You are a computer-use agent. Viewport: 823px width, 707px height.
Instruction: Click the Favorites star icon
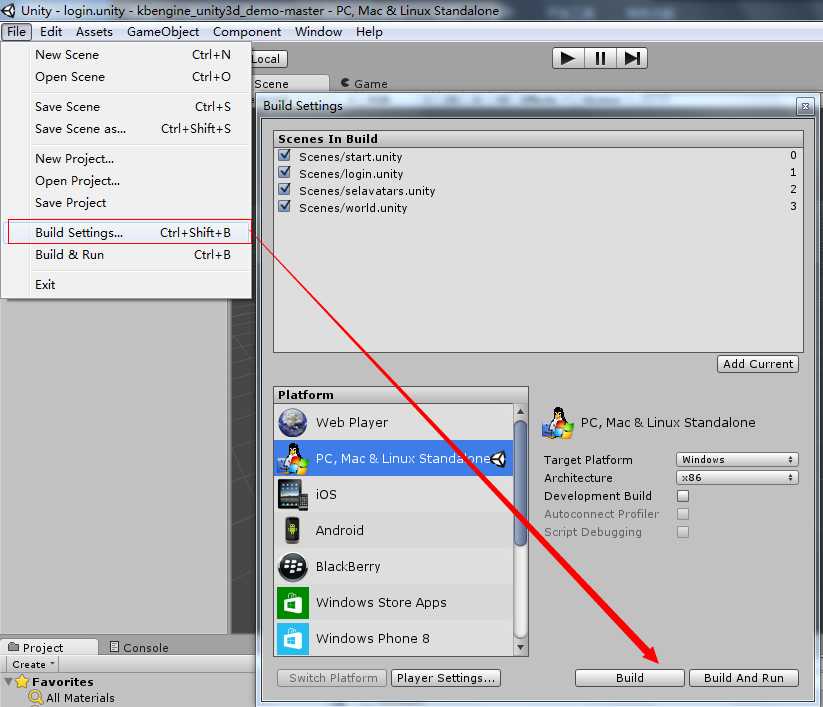[22, 682]
